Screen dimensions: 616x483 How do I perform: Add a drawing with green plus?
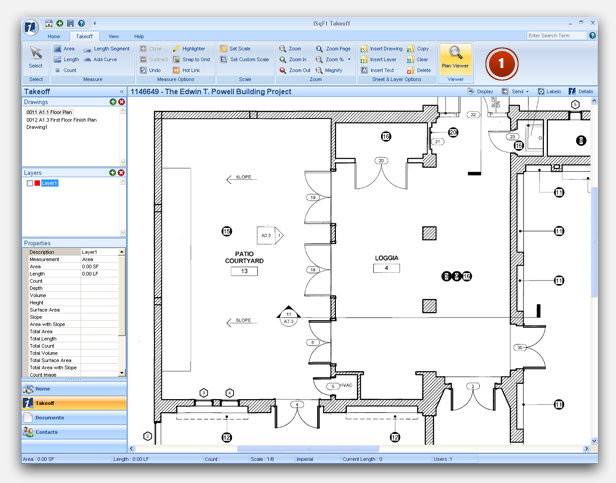coord(113,102)
